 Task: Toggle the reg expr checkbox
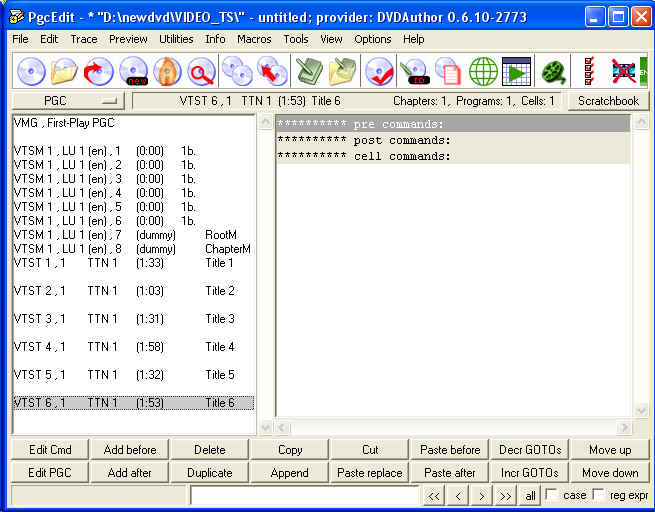(x=599, y=495)
